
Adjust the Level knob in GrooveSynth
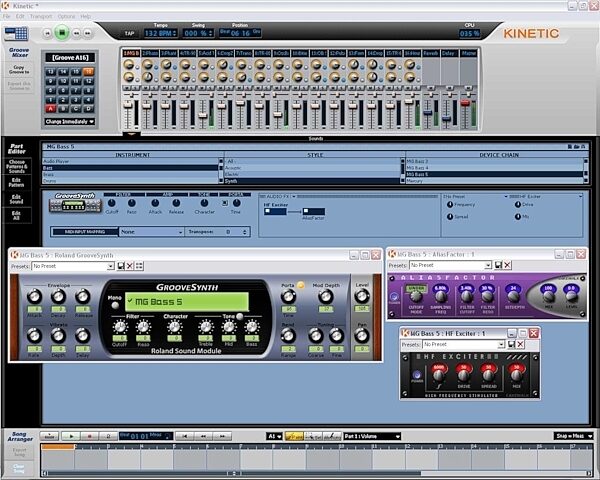pos(362,296)
